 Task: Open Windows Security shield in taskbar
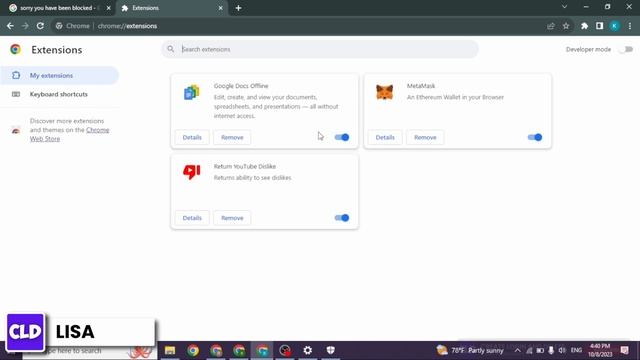(331, 350)
